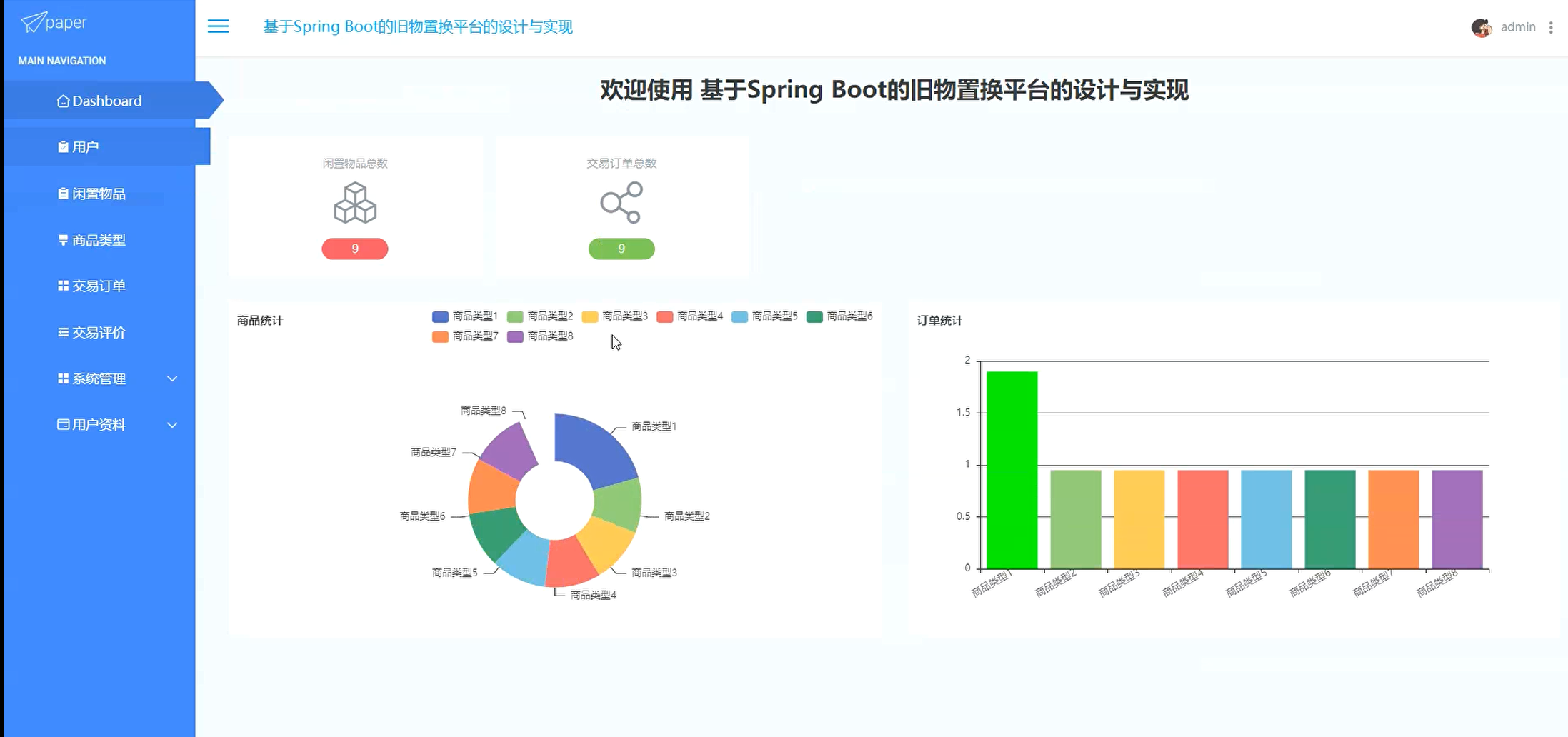
Task: Open the Dashboard menu item
Action: click(x=107, y=100)
